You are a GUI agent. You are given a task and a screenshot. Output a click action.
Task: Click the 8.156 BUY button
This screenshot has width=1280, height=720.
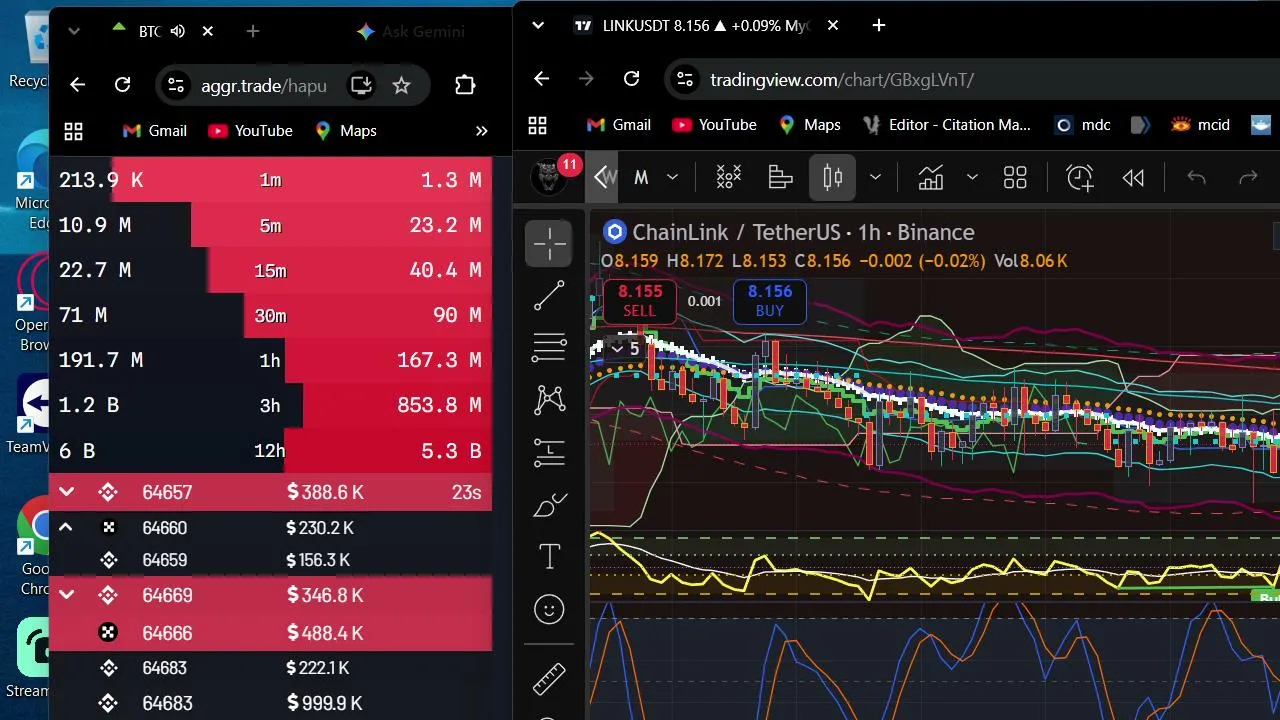click(770, 301)
